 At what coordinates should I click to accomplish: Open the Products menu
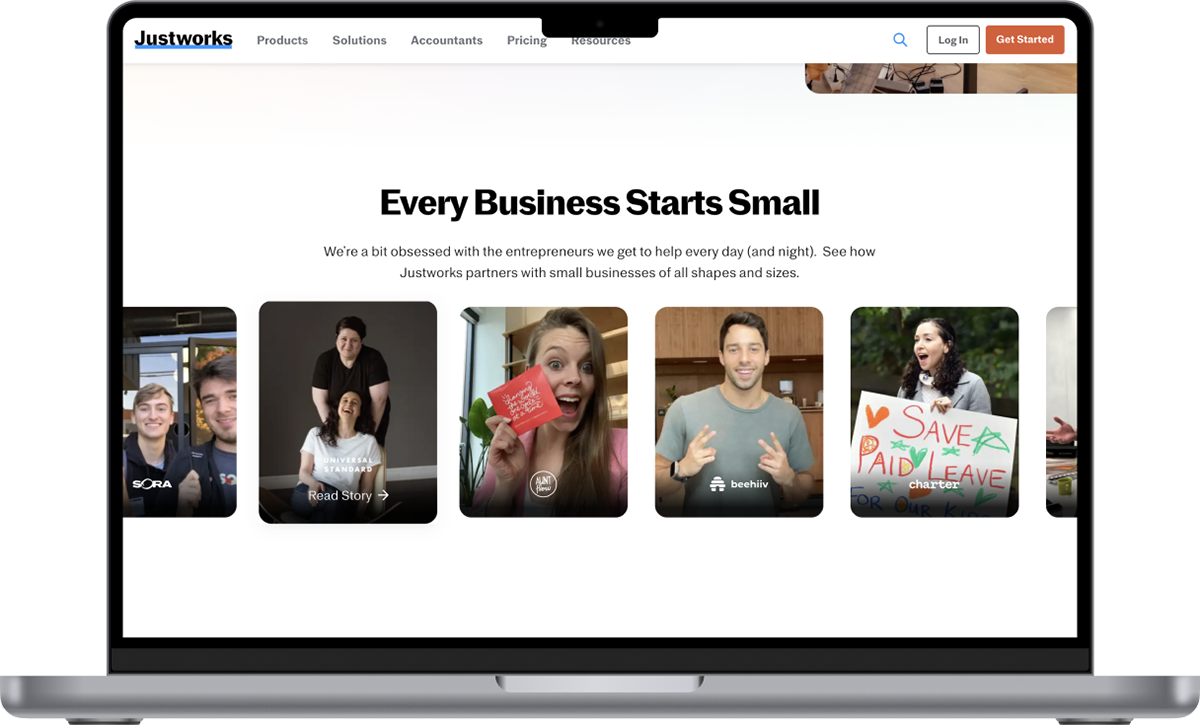282,41
